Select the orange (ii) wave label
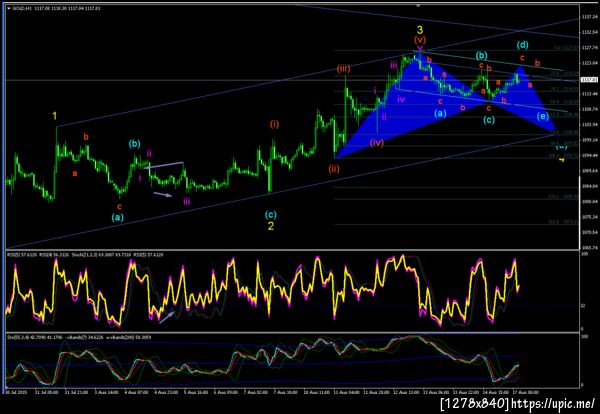Image resolution: width=600 pixels, height=414 pixels. [x=333, y=169]
